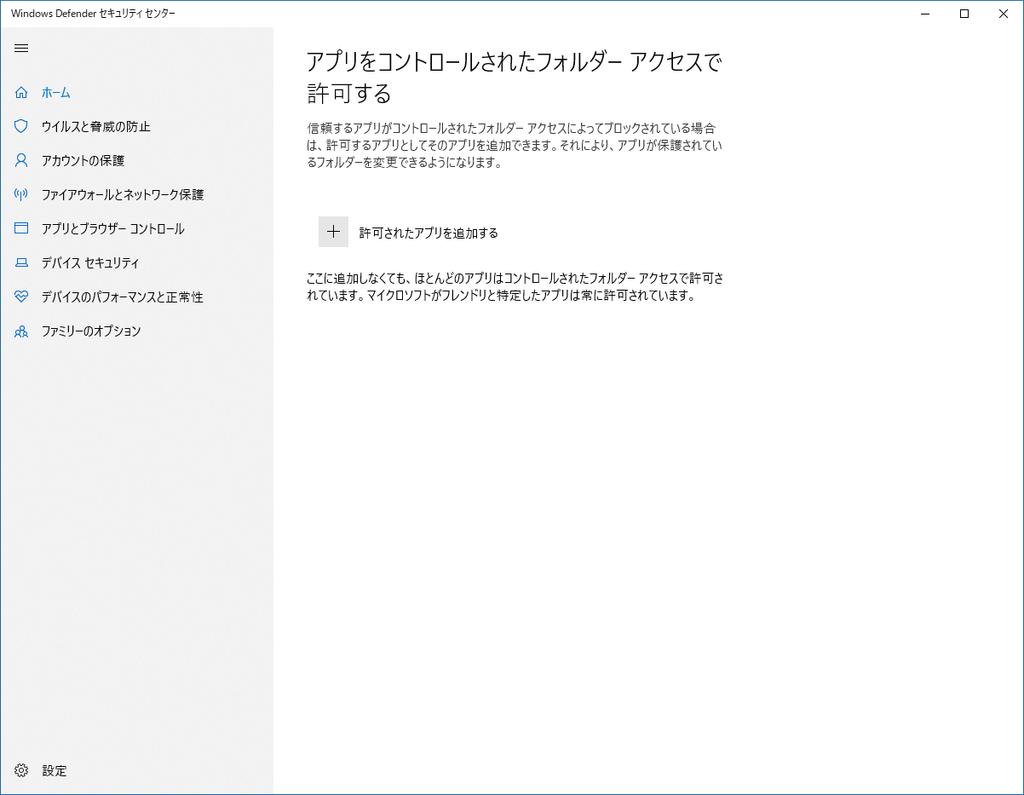Image resolution: width=1024 pixels, height=795 pixels.
Task: Open the hamburger navigation menu
Action: [x=21, y=48]
